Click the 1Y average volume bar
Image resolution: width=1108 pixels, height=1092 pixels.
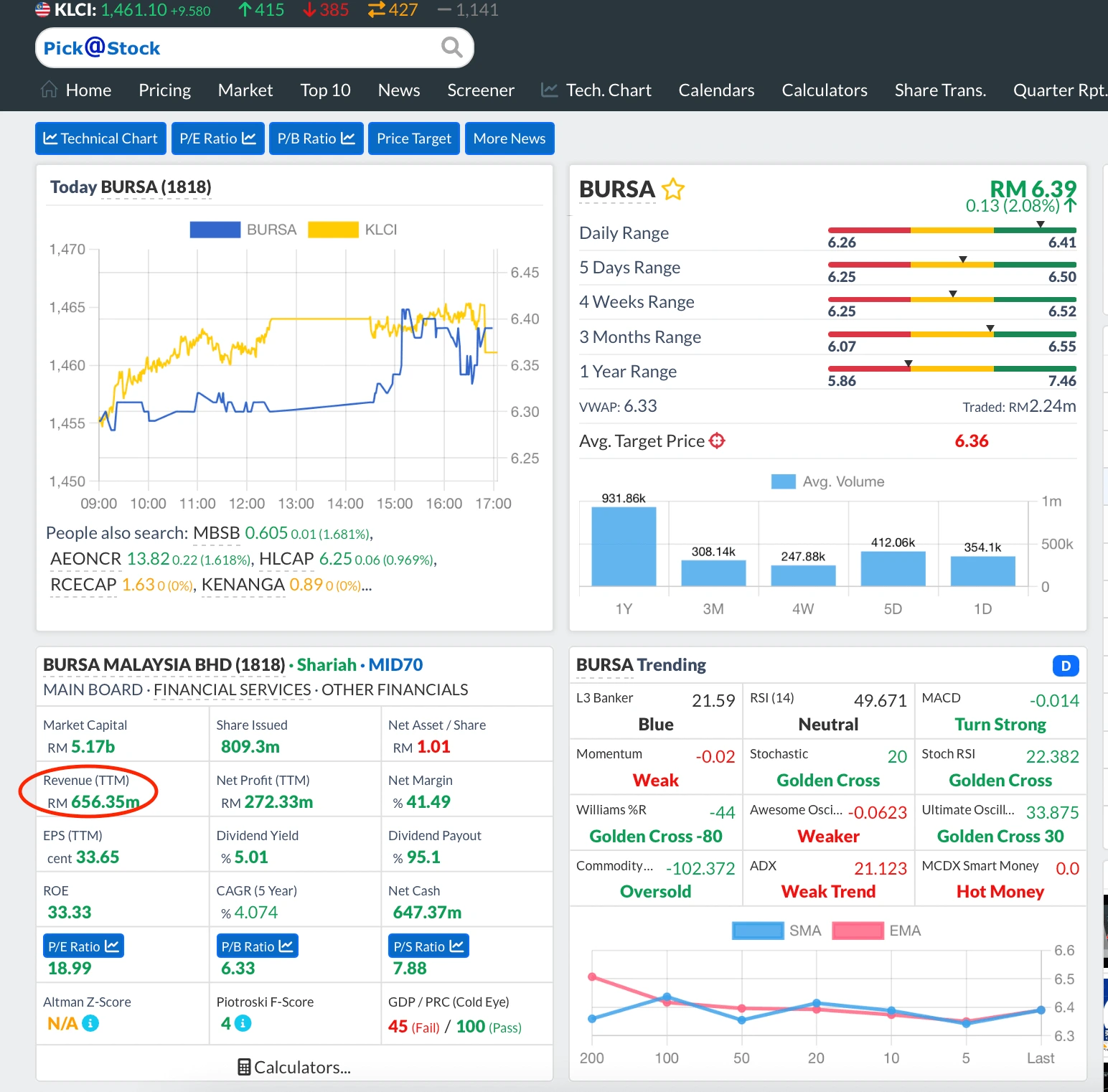(624, 547)
